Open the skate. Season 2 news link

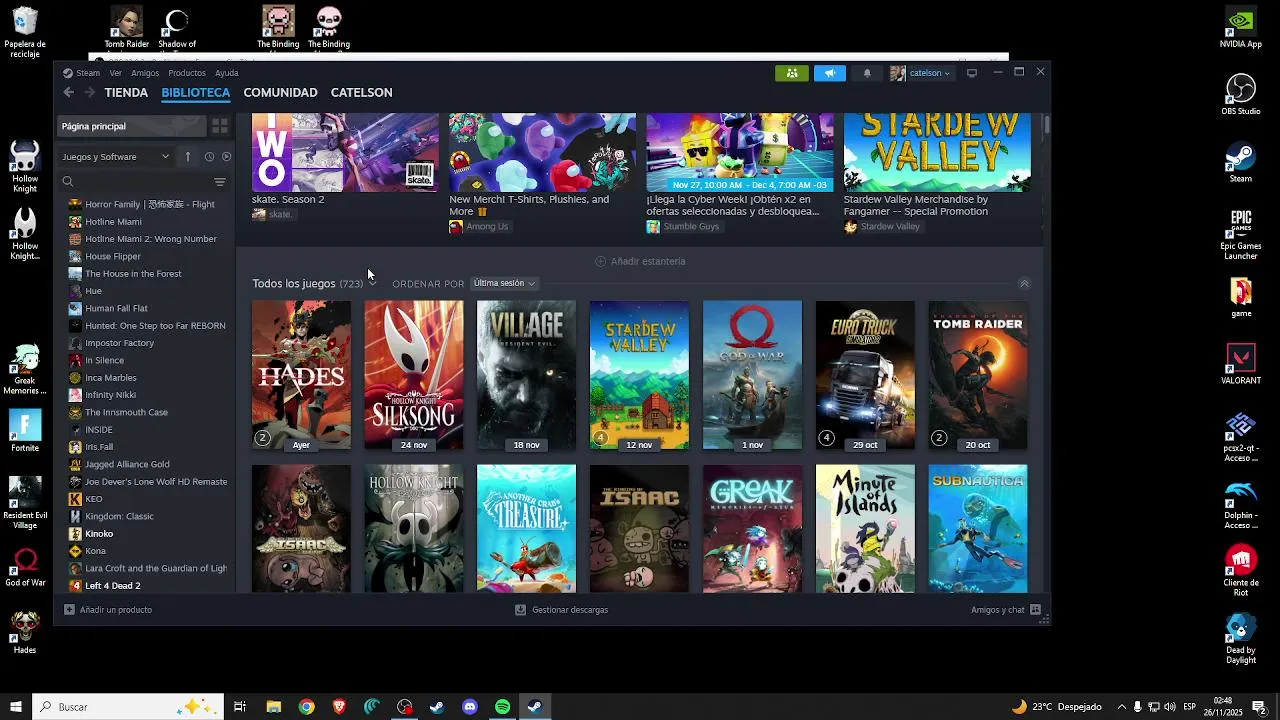288,199
